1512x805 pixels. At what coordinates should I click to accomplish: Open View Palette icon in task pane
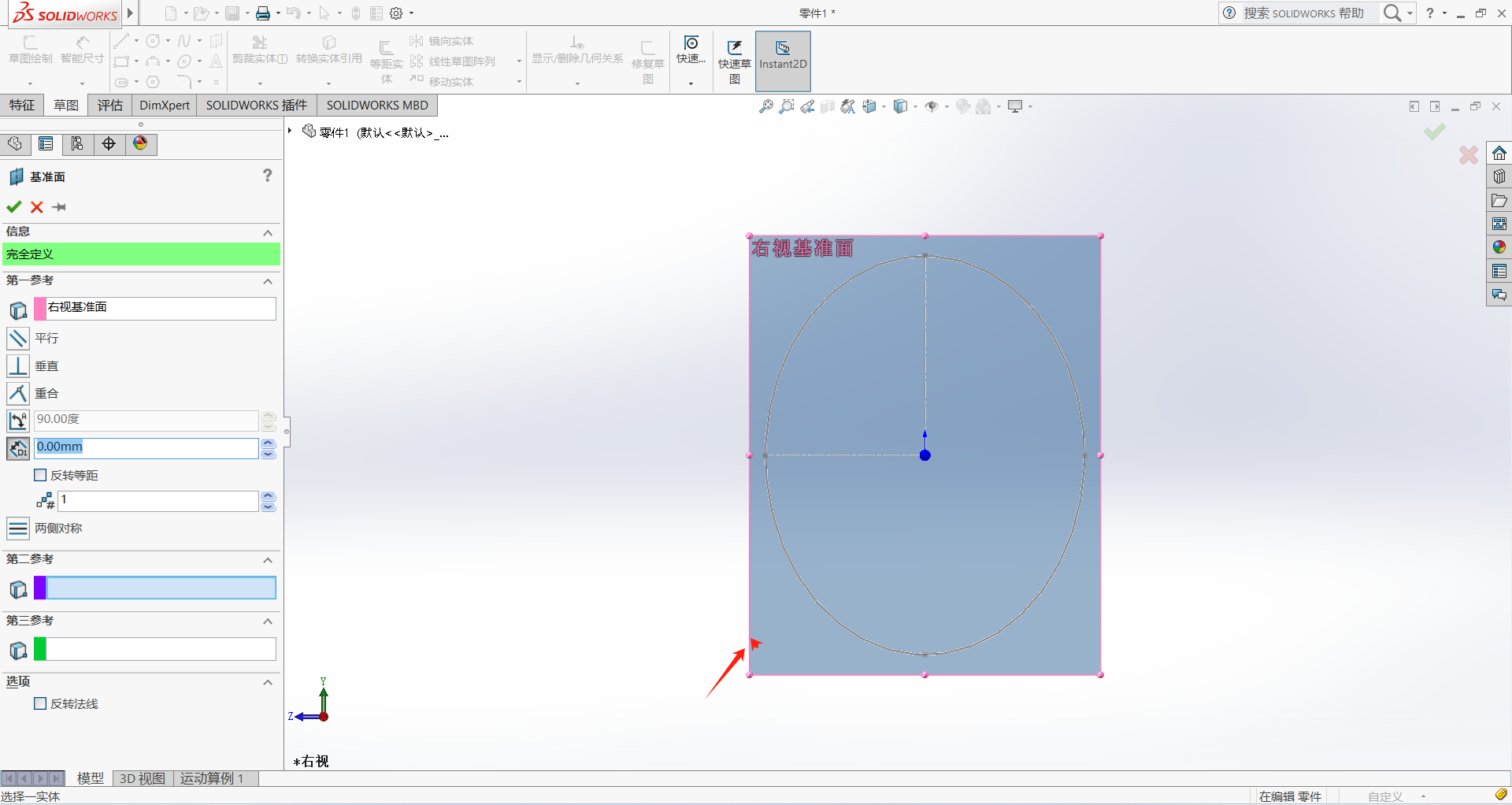click(1499, 224)
